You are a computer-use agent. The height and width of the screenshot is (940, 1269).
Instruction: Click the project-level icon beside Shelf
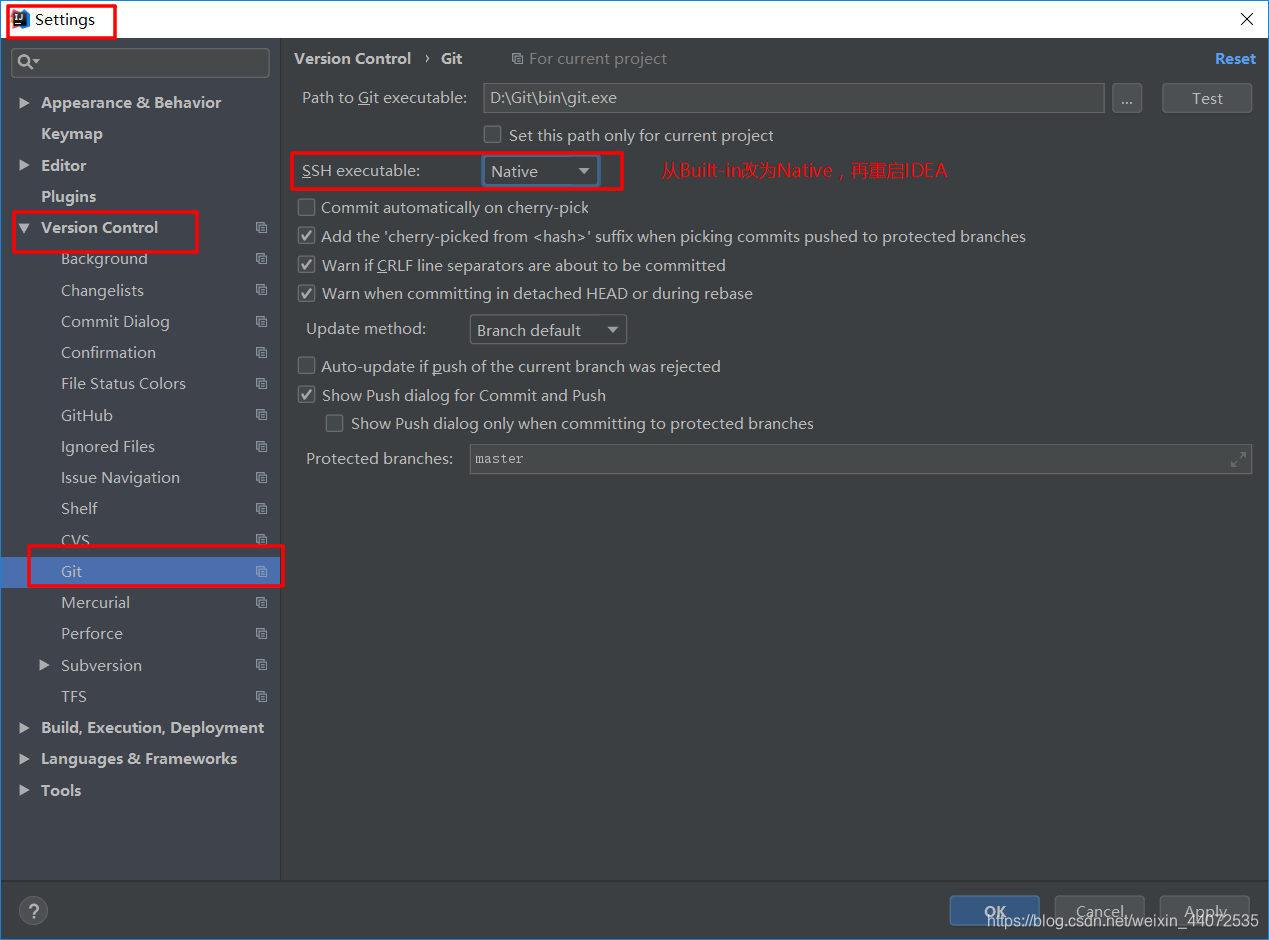(x=261, y=509)
